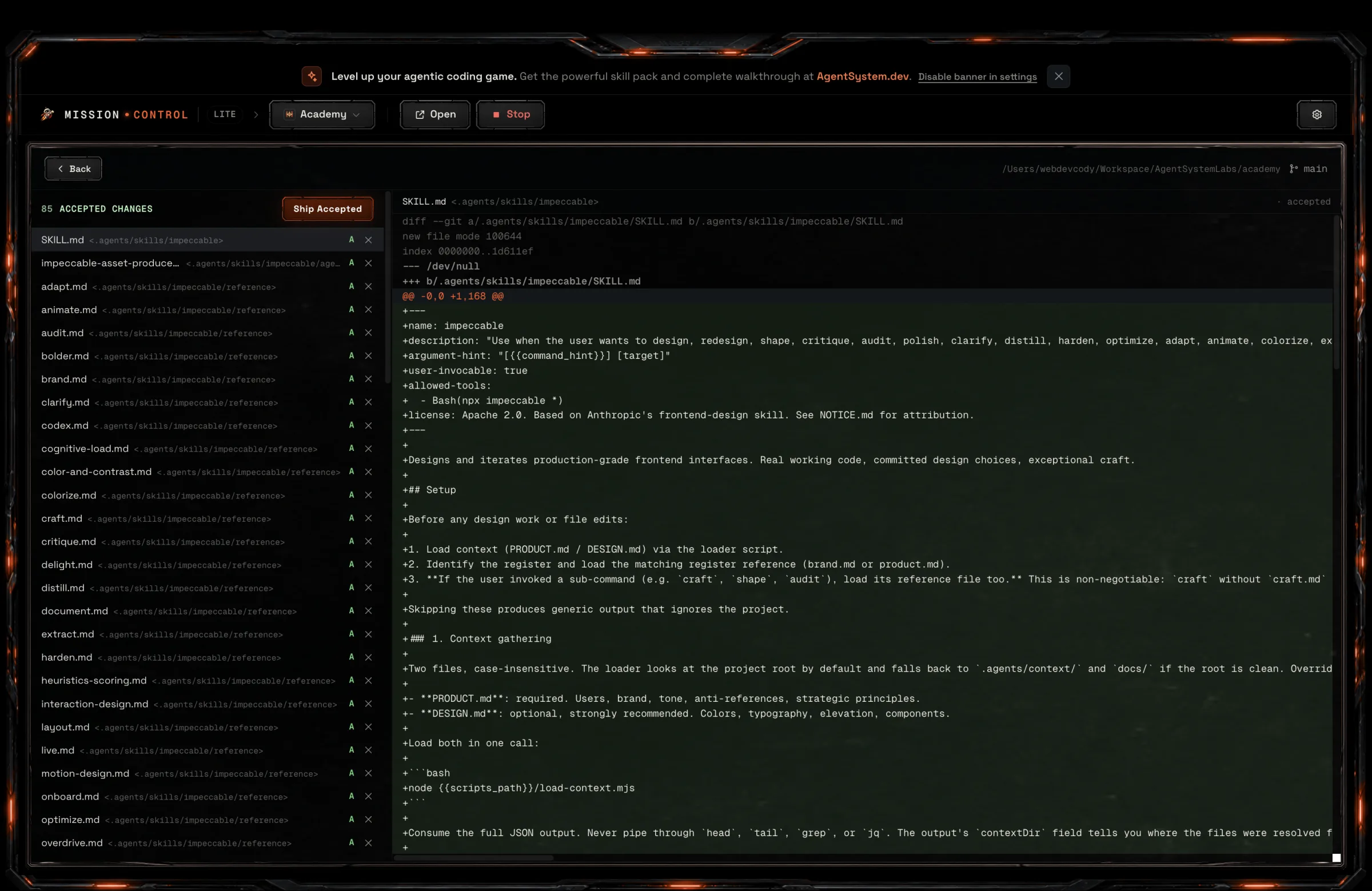Go Back to the previous view
This screenshot has width=1372, height=891.
pos(73,169)
